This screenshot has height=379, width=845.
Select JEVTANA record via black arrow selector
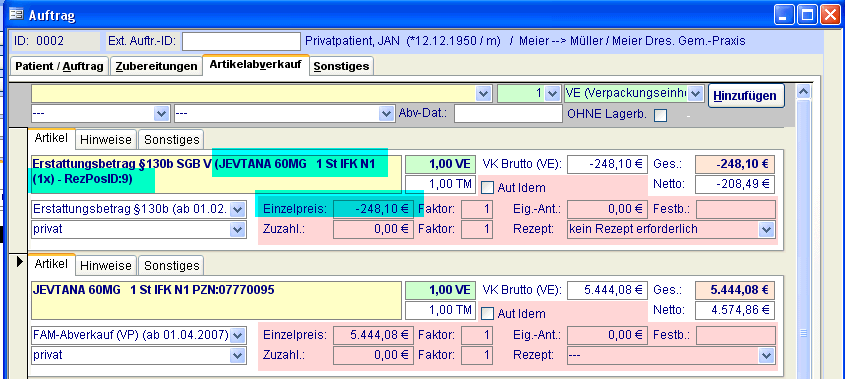(19, 261)
